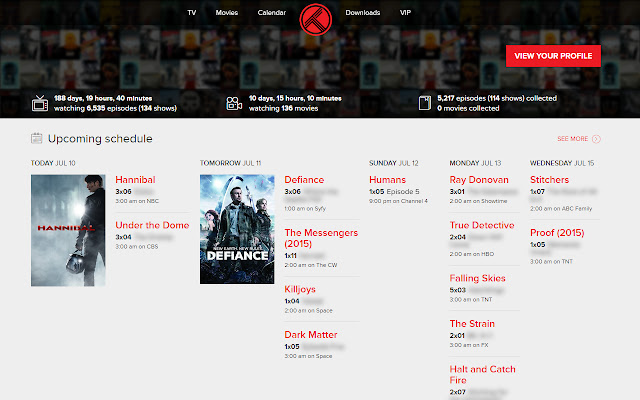Open the True Detective show link
Screen dimensions: 640x400
click(482, 225)
